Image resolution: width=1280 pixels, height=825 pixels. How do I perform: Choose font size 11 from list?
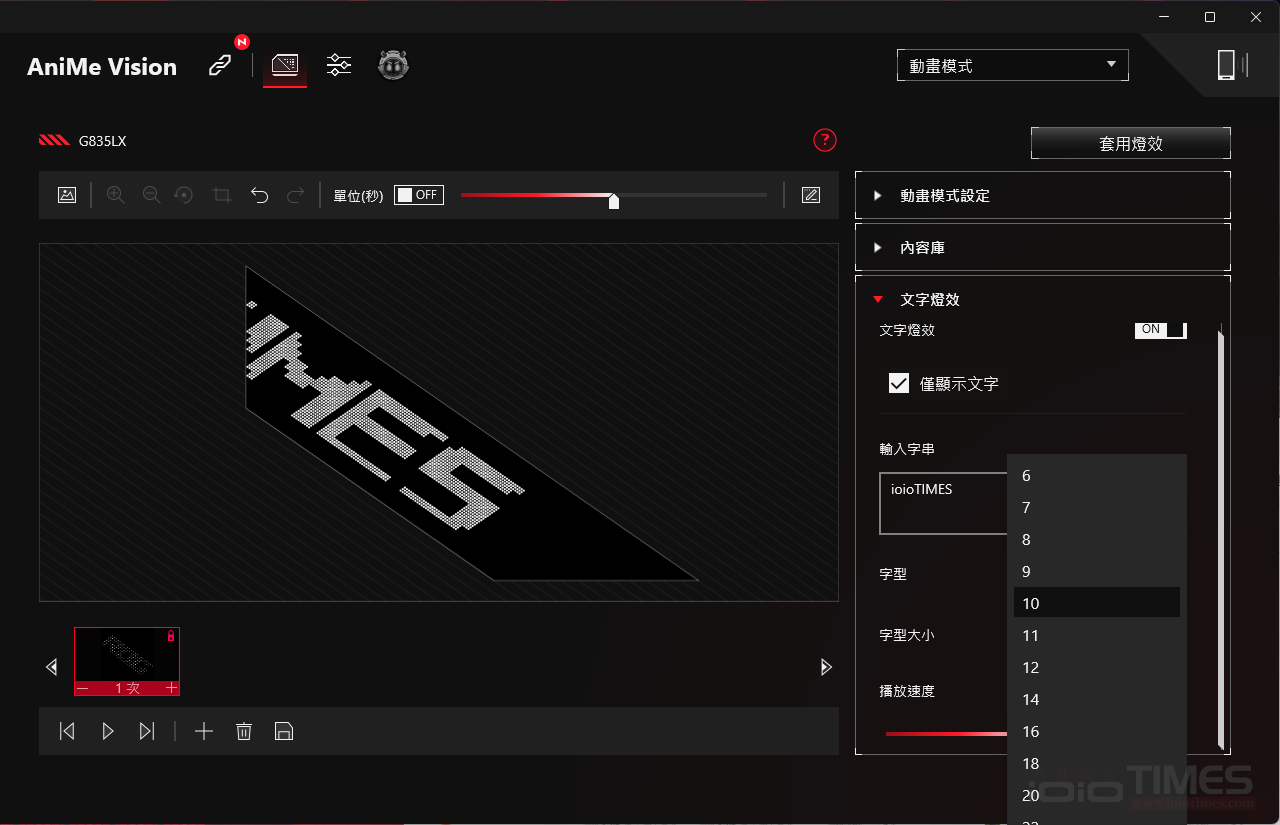point(1097,636)
